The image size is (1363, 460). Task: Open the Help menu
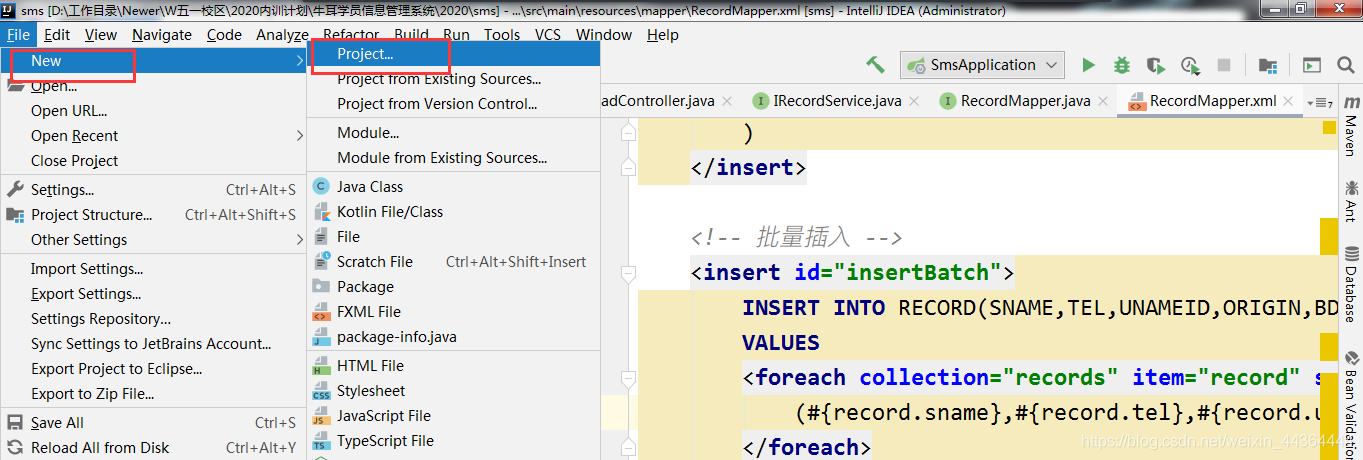(663, 34)
